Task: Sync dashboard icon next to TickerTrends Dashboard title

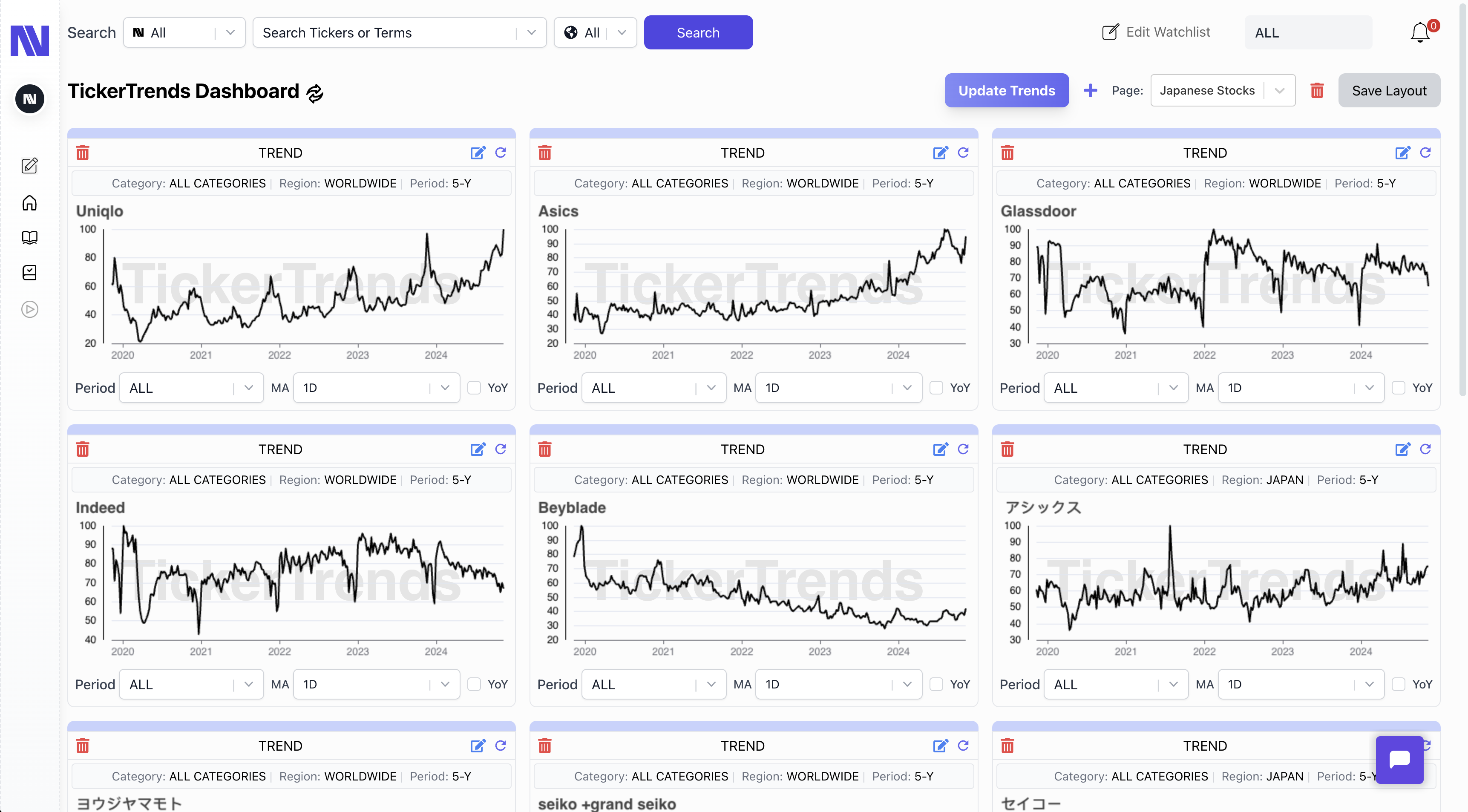Action: (314, 92)
